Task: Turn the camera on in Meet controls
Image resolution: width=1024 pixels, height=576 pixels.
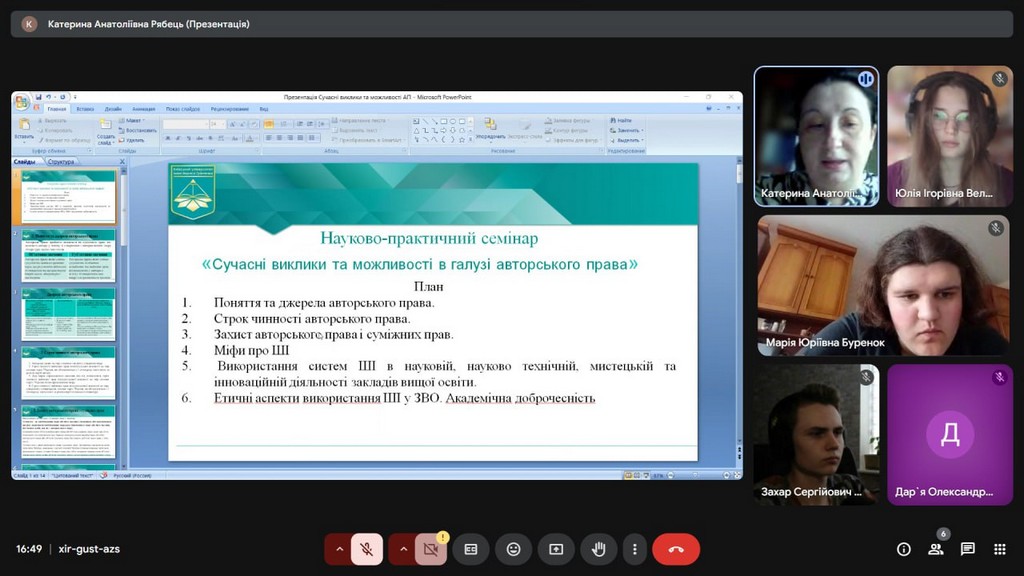Action: [x=430, y=549]
